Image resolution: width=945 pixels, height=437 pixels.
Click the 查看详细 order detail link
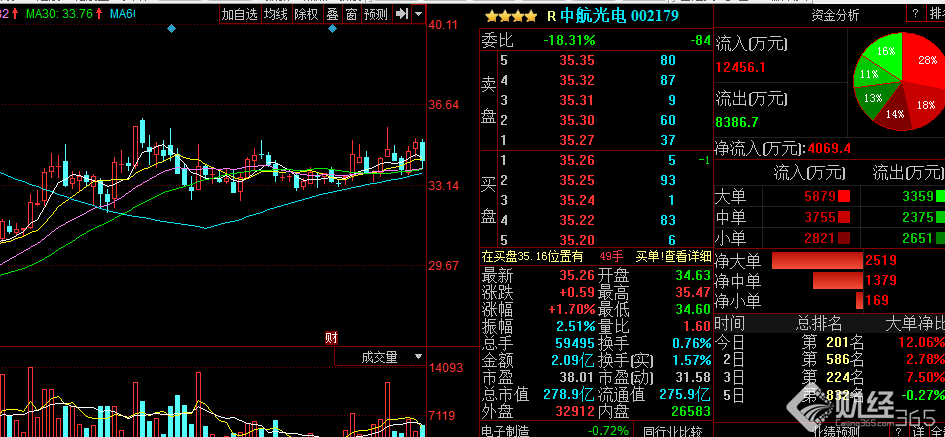pos(688,256)
